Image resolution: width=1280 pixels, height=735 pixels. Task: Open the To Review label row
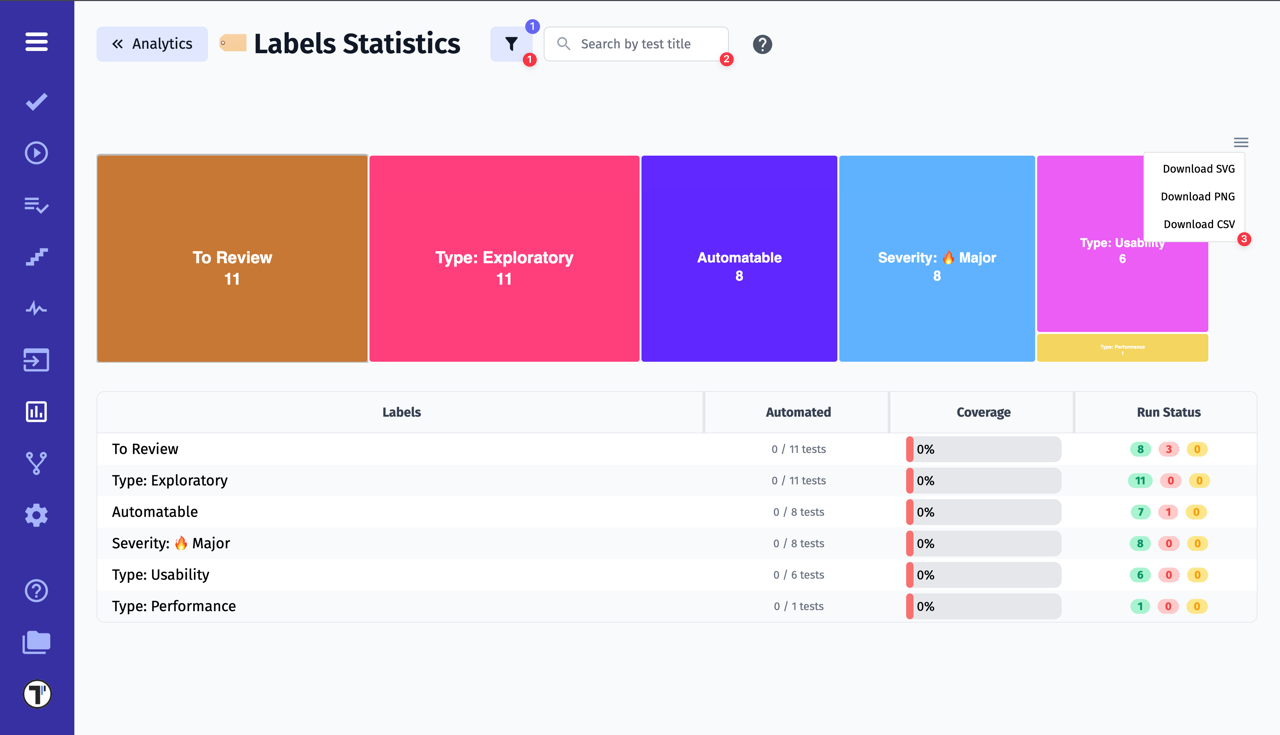click(x=145, y=448)
